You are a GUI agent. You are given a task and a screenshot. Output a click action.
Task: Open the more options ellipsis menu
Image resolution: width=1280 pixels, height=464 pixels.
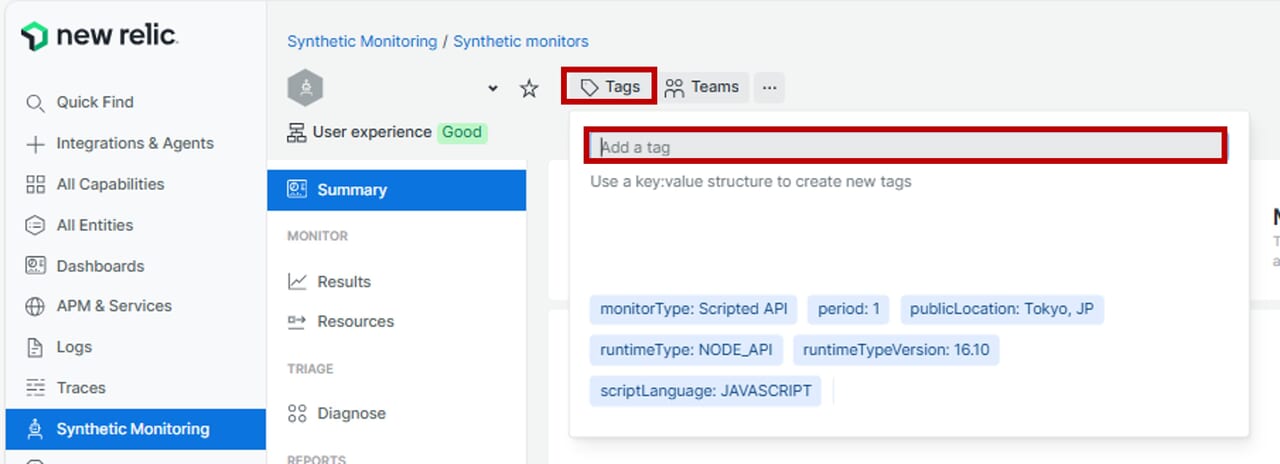768,87
